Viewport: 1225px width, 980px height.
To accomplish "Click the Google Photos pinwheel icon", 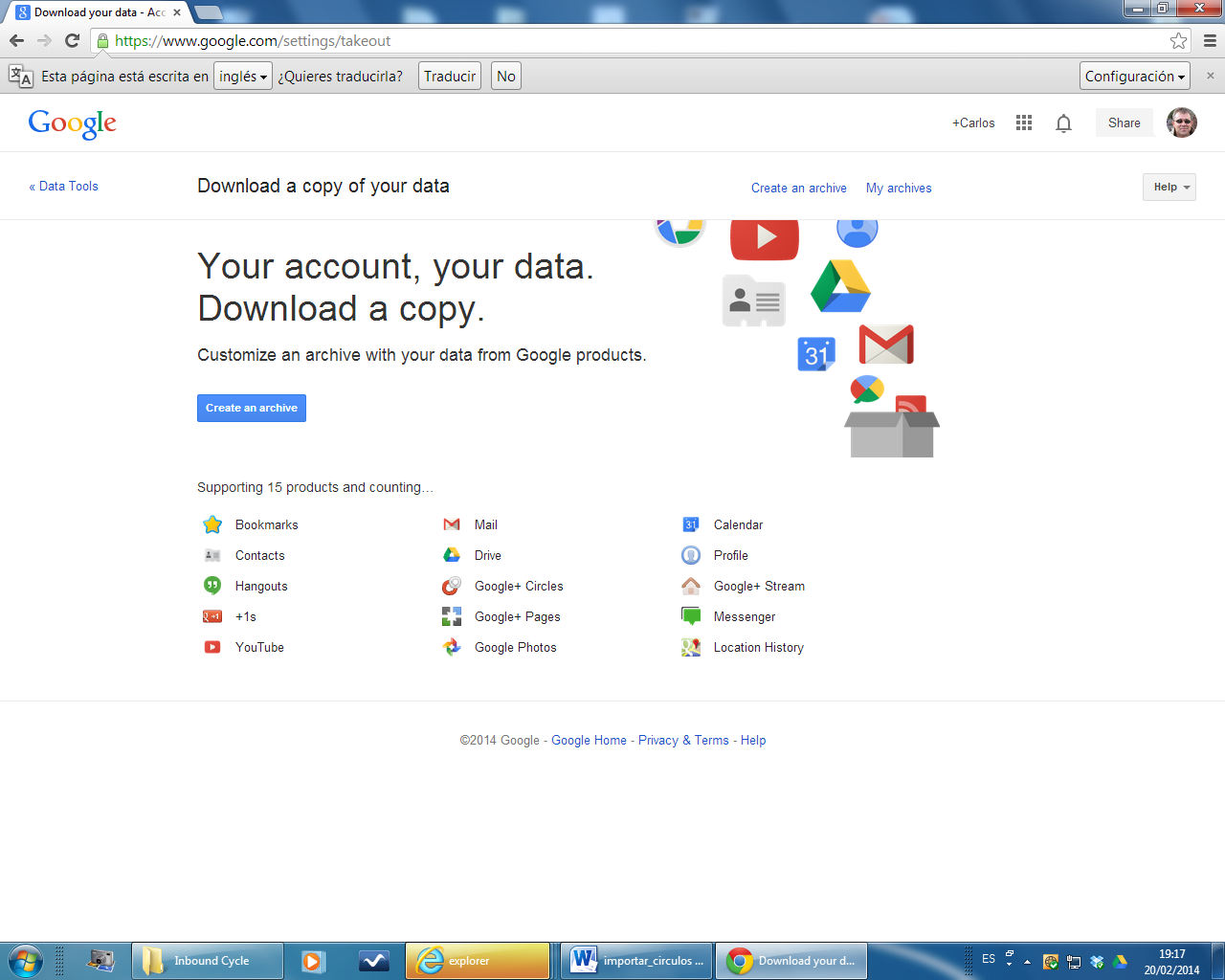I will click(x=452, y=647).
